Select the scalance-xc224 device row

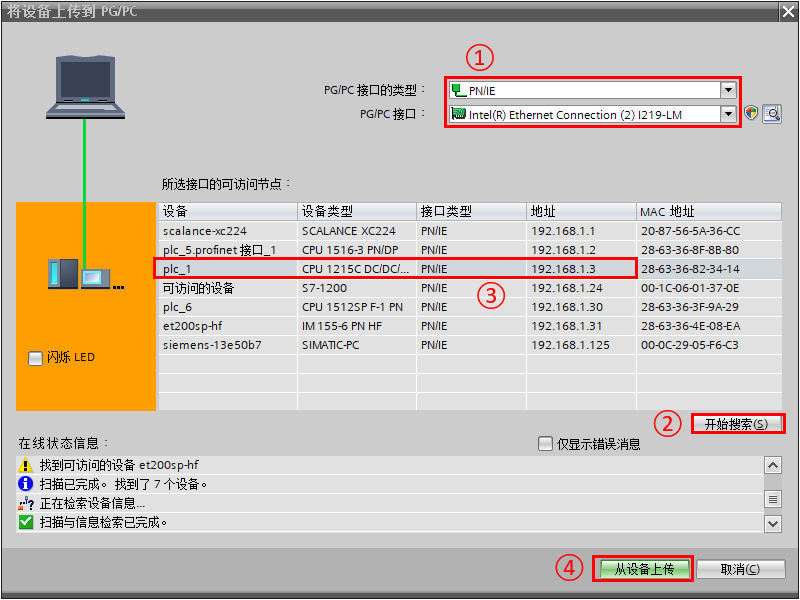pyautogui.click(x=470, y=231)
